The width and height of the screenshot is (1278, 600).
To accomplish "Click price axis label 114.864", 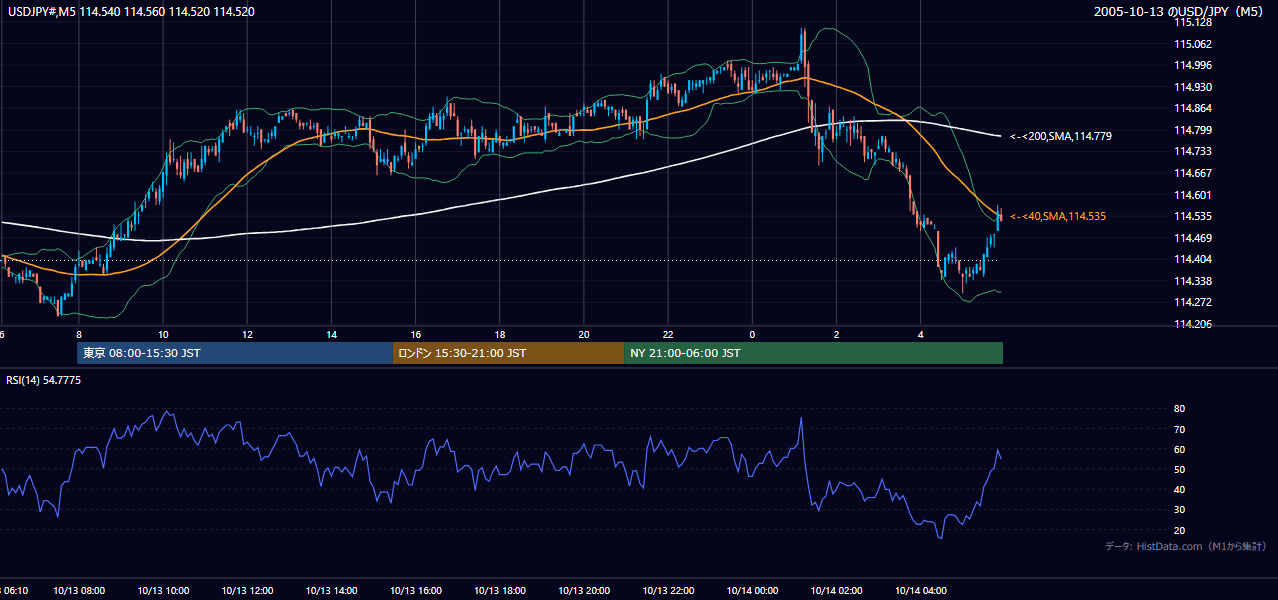I will (x=1192, y=108).
